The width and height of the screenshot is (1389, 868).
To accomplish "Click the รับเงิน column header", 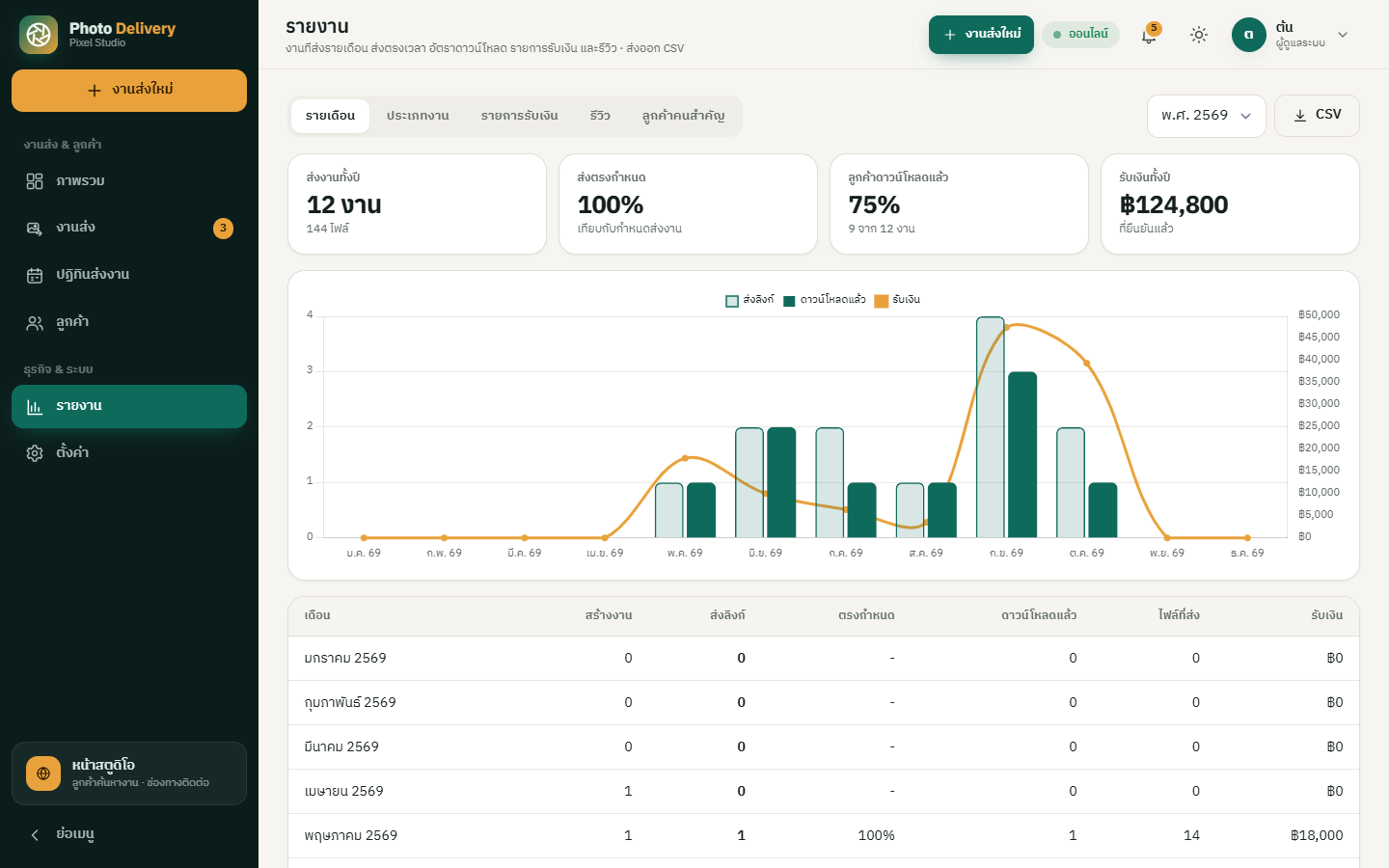I will click(x=1326, y=615).
